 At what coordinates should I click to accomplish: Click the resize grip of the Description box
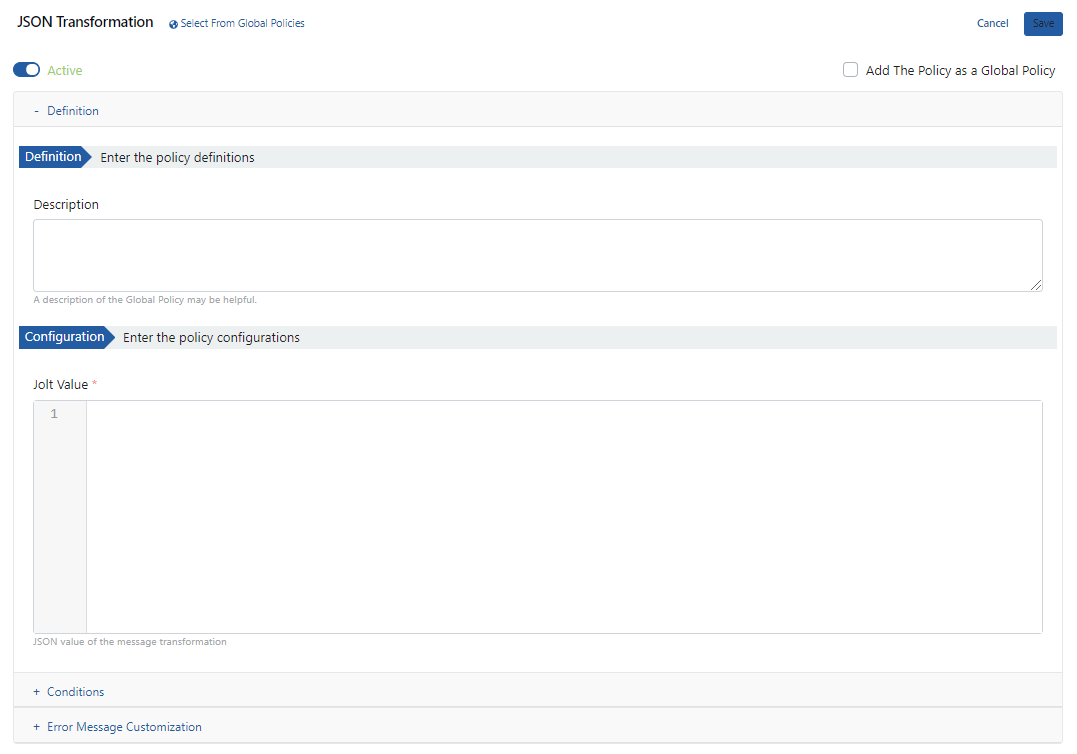[1036, 285]
